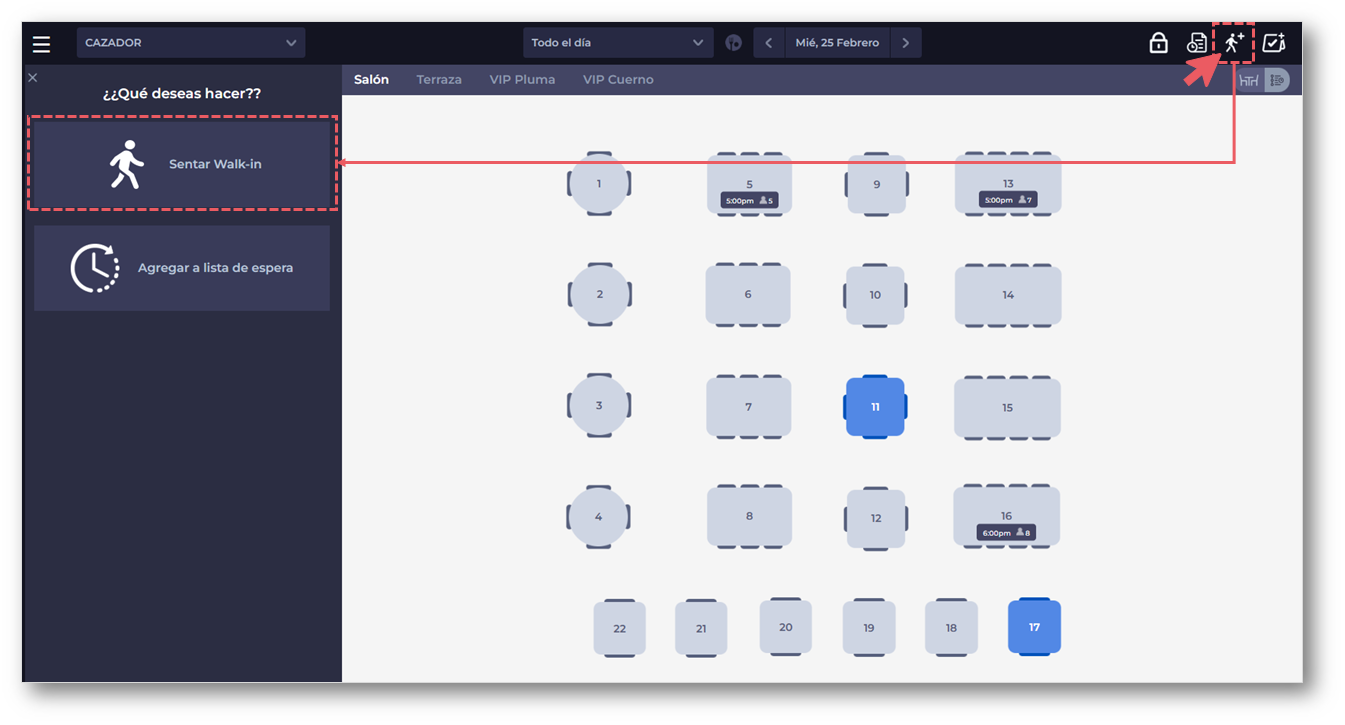Select table 18
The image size is (1345, 725).
pyautogui.click(x=951, y=628)
